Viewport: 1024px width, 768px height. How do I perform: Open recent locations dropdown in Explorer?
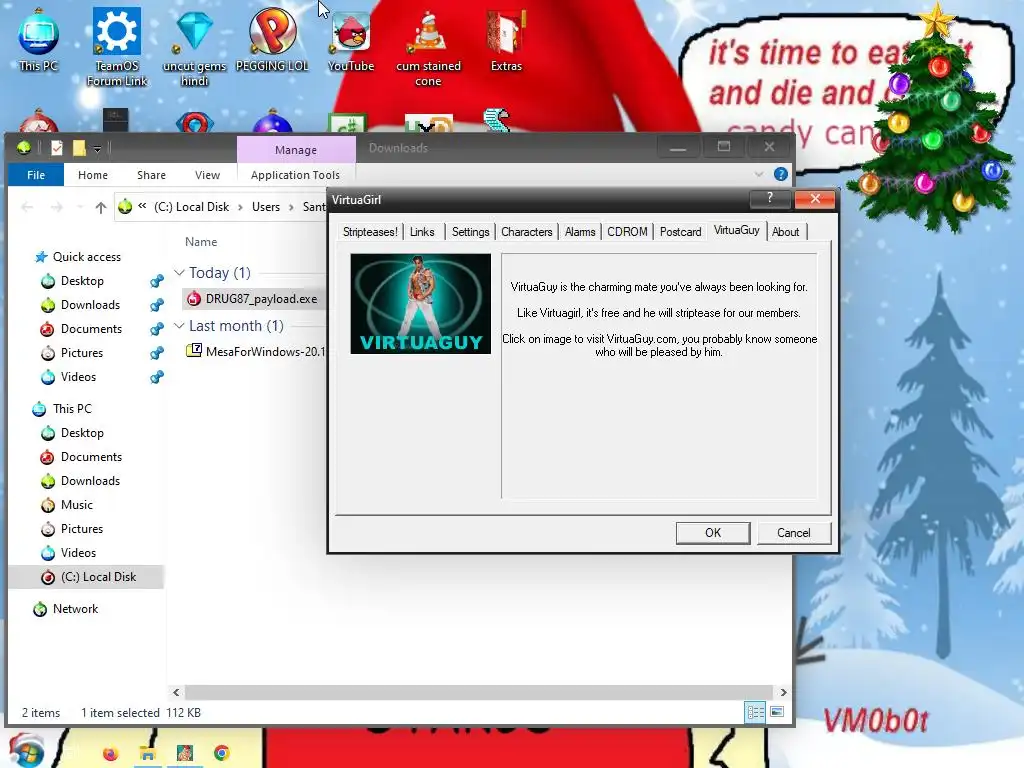tap(80, 207)
